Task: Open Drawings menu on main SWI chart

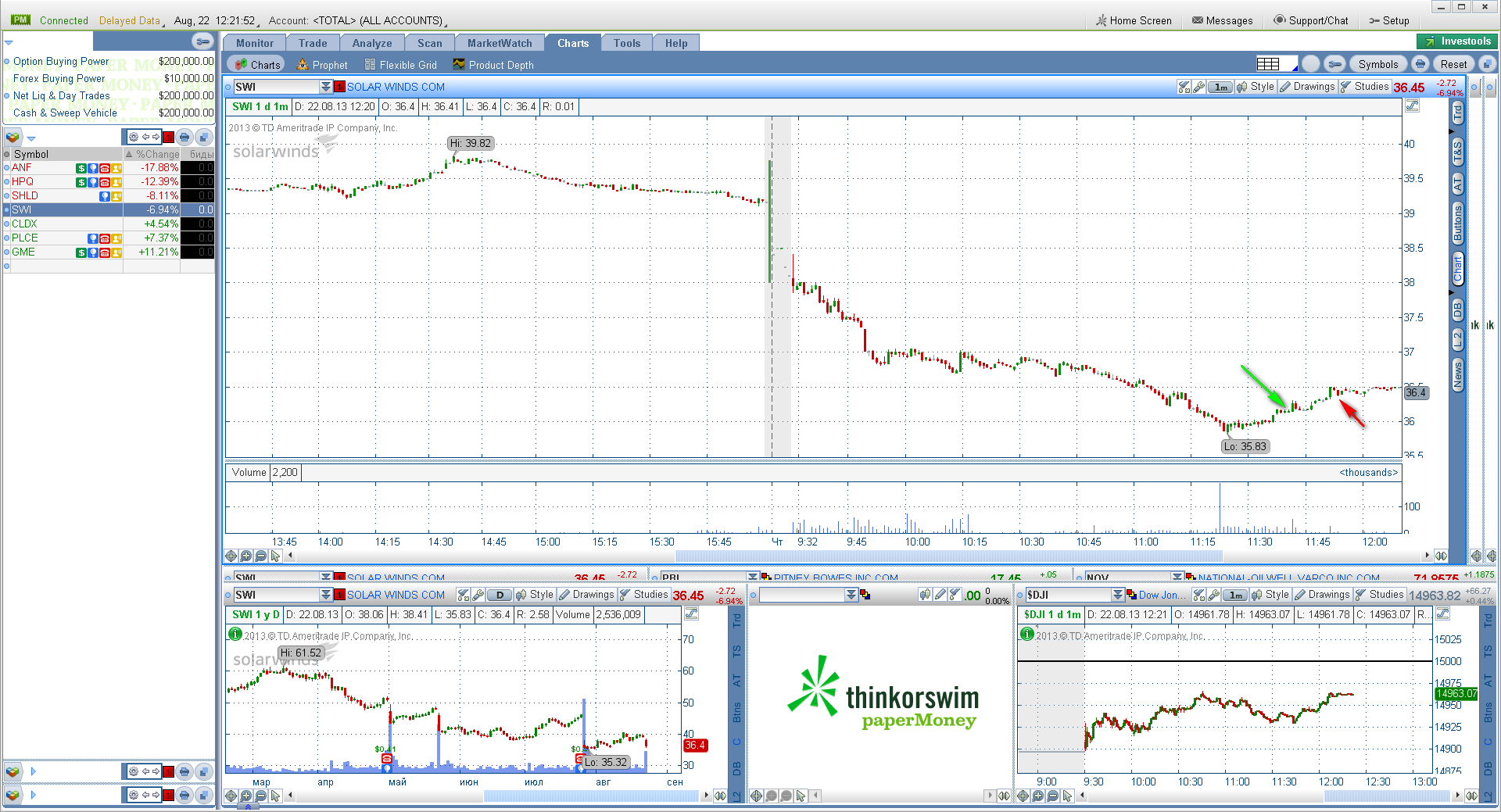Action: pyautogui.click(x=1307, y=87)
